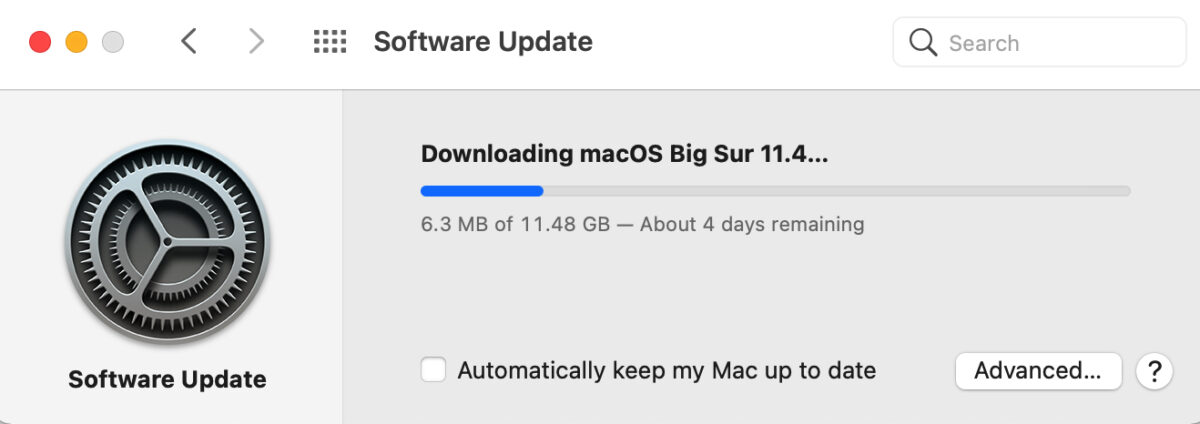1200x424 pixels.
Task: Go back using the left chevron
Action: [x=189, y=42]
